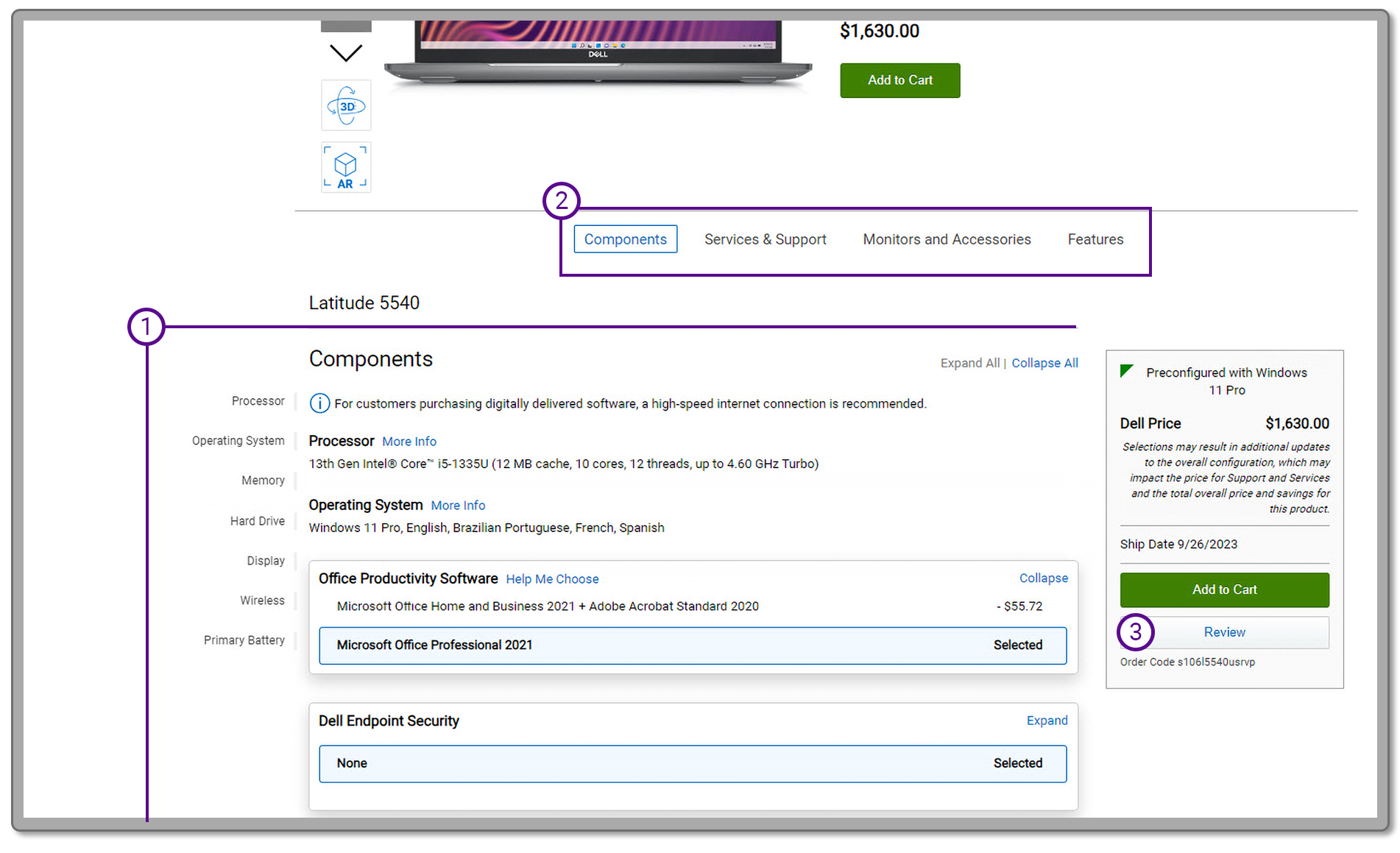This screenshot has width=1400, height=853.
Task: Switch to the Features tab
Action: point(1095,239)
